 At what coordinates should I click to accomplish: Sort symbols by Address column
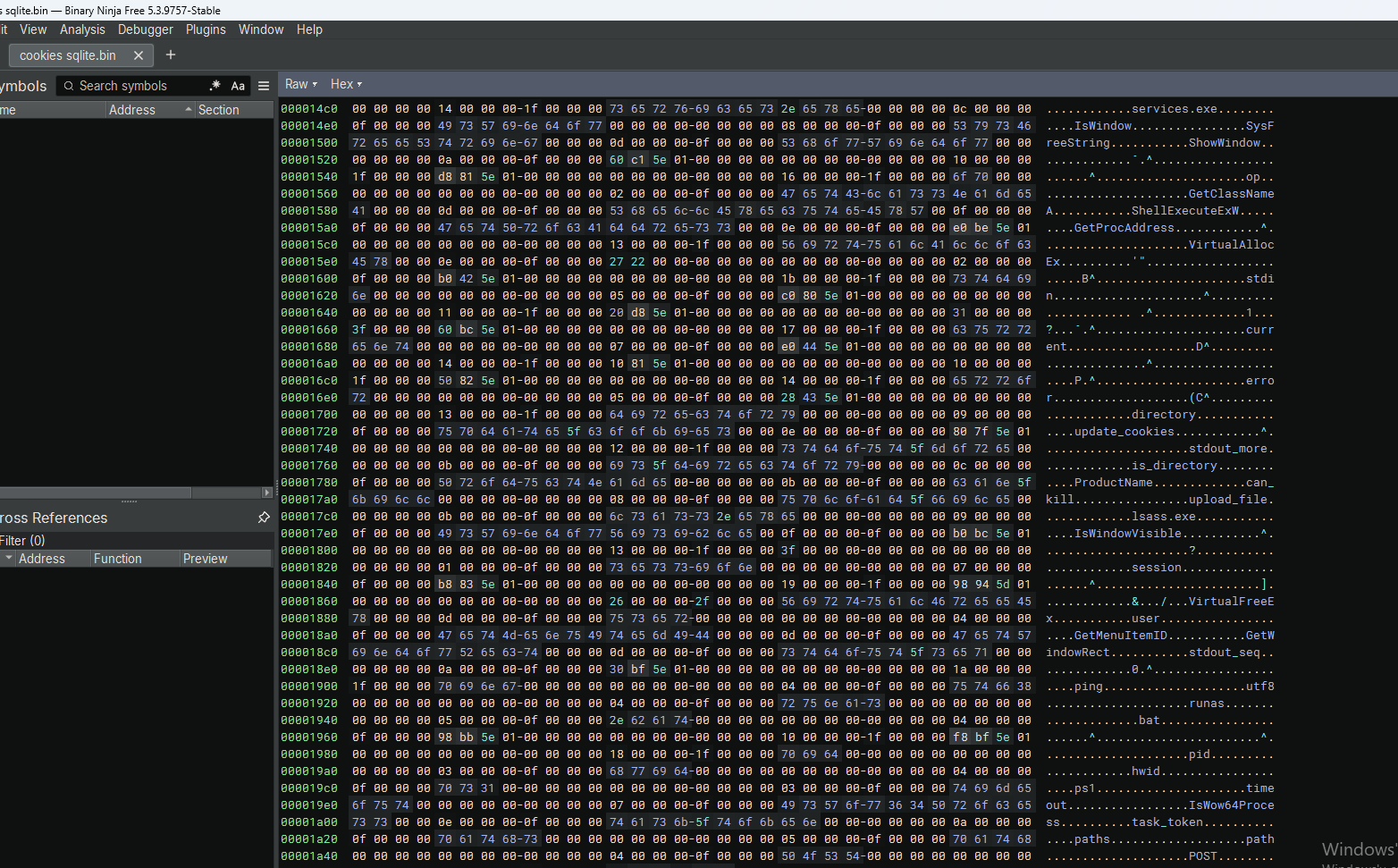coord(150,110)
